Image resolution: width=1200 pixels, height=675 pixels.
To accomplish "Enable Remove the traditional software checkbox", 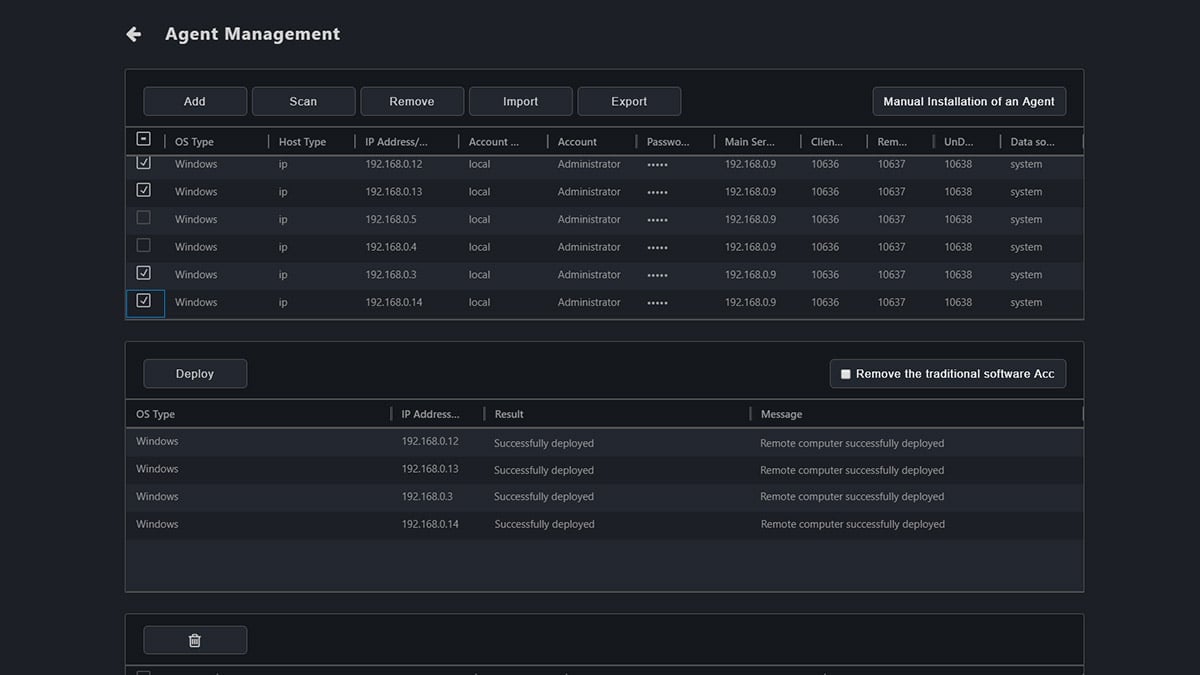I will point(846,374).
